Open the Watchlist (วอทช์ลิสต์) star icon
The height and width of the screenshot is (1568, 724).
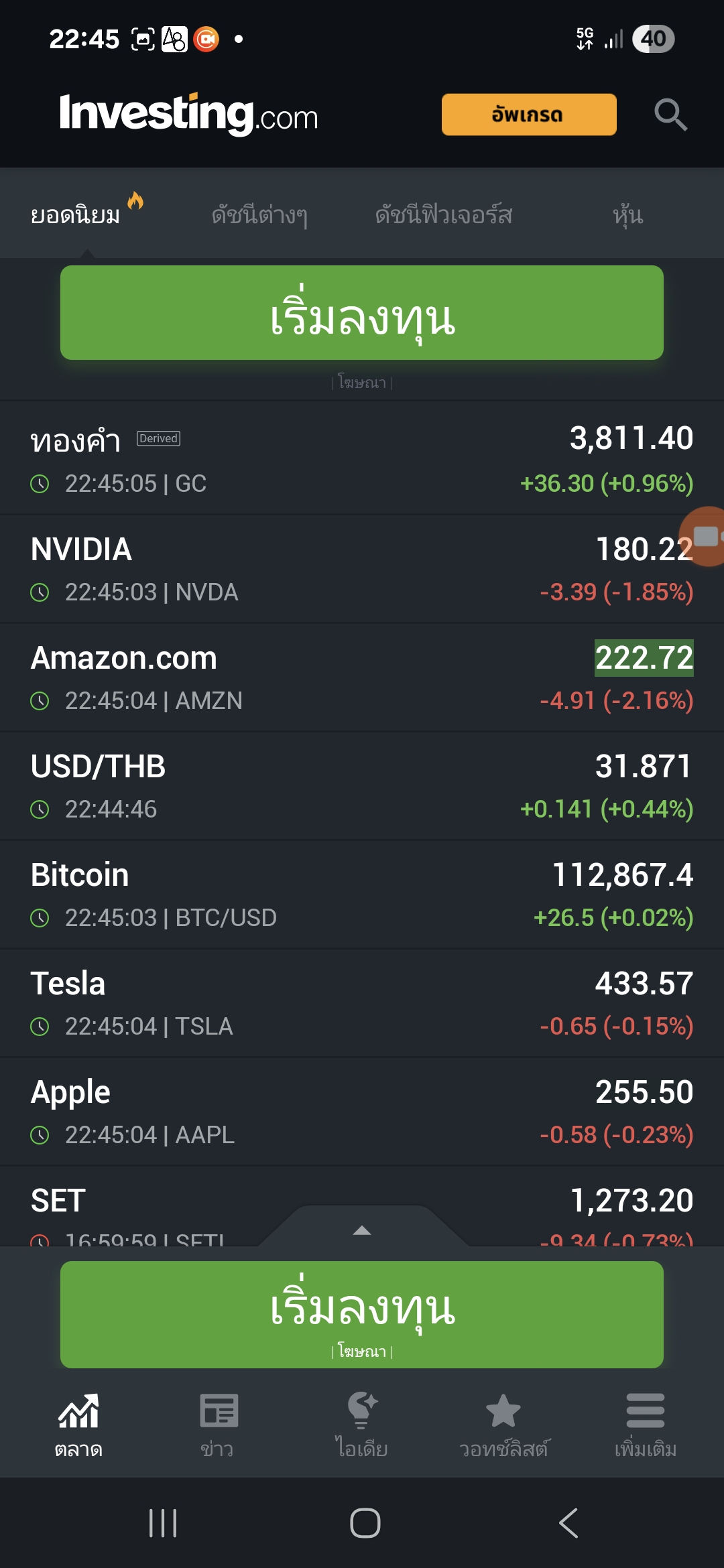(x=503, y=1411)
